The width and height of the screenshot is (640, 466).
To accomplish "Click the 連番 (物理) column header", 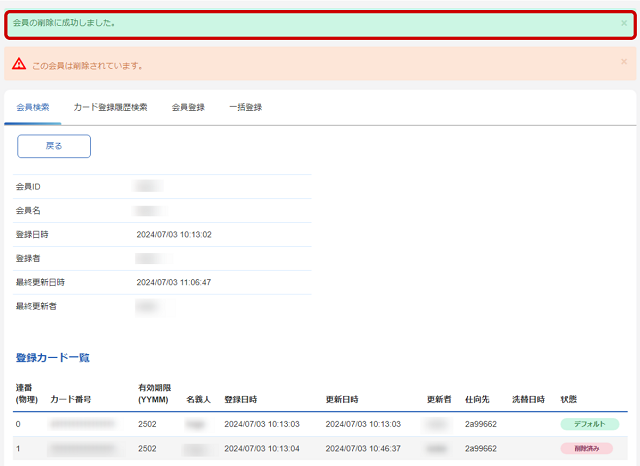I will pos(27,394).
